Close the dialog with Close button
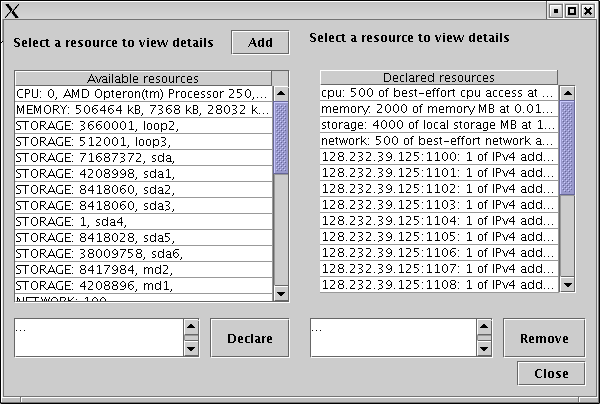Screen dimensions: 600x404 click(x=551, y=373)
